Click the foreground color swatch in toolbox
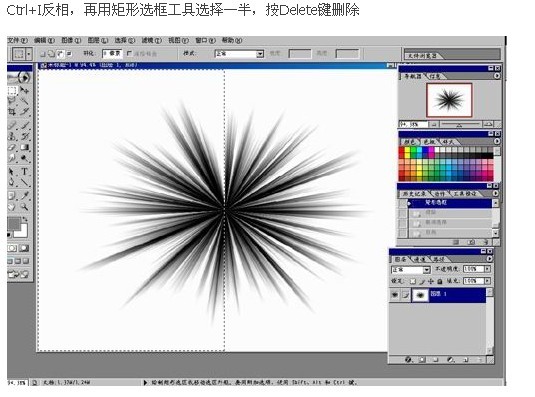This screenshot has height=397, width=535. 14,224
